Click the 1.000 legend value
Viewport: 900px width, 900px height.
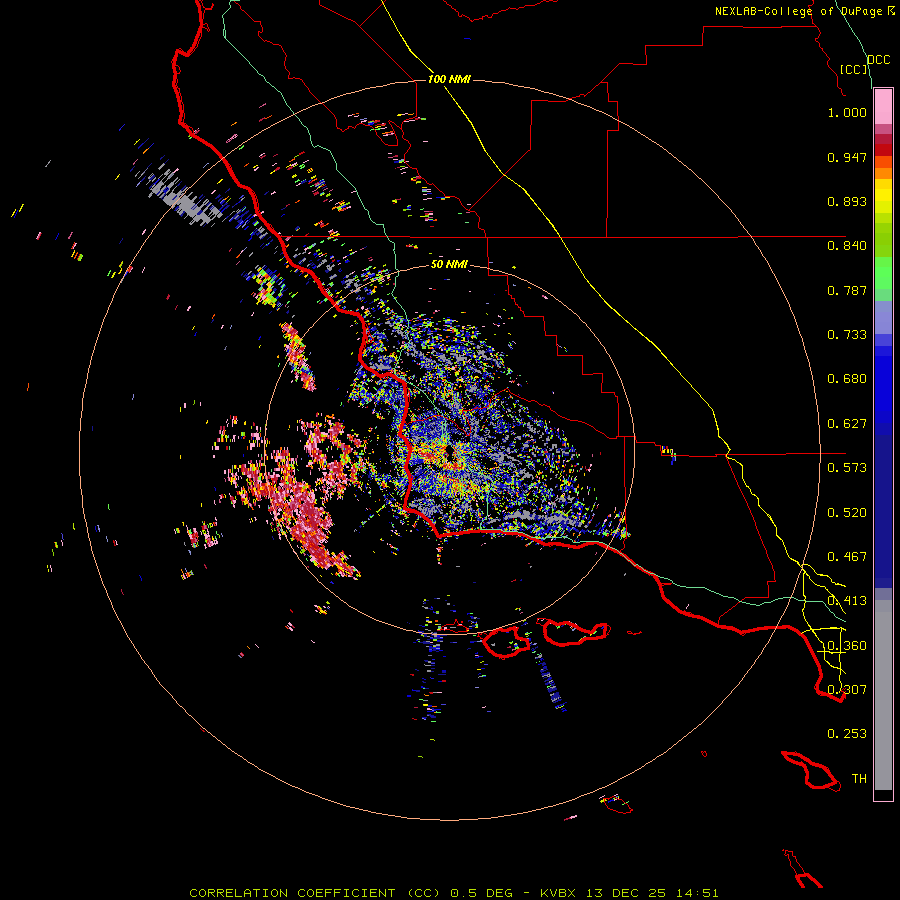click(x=847, y=112)
